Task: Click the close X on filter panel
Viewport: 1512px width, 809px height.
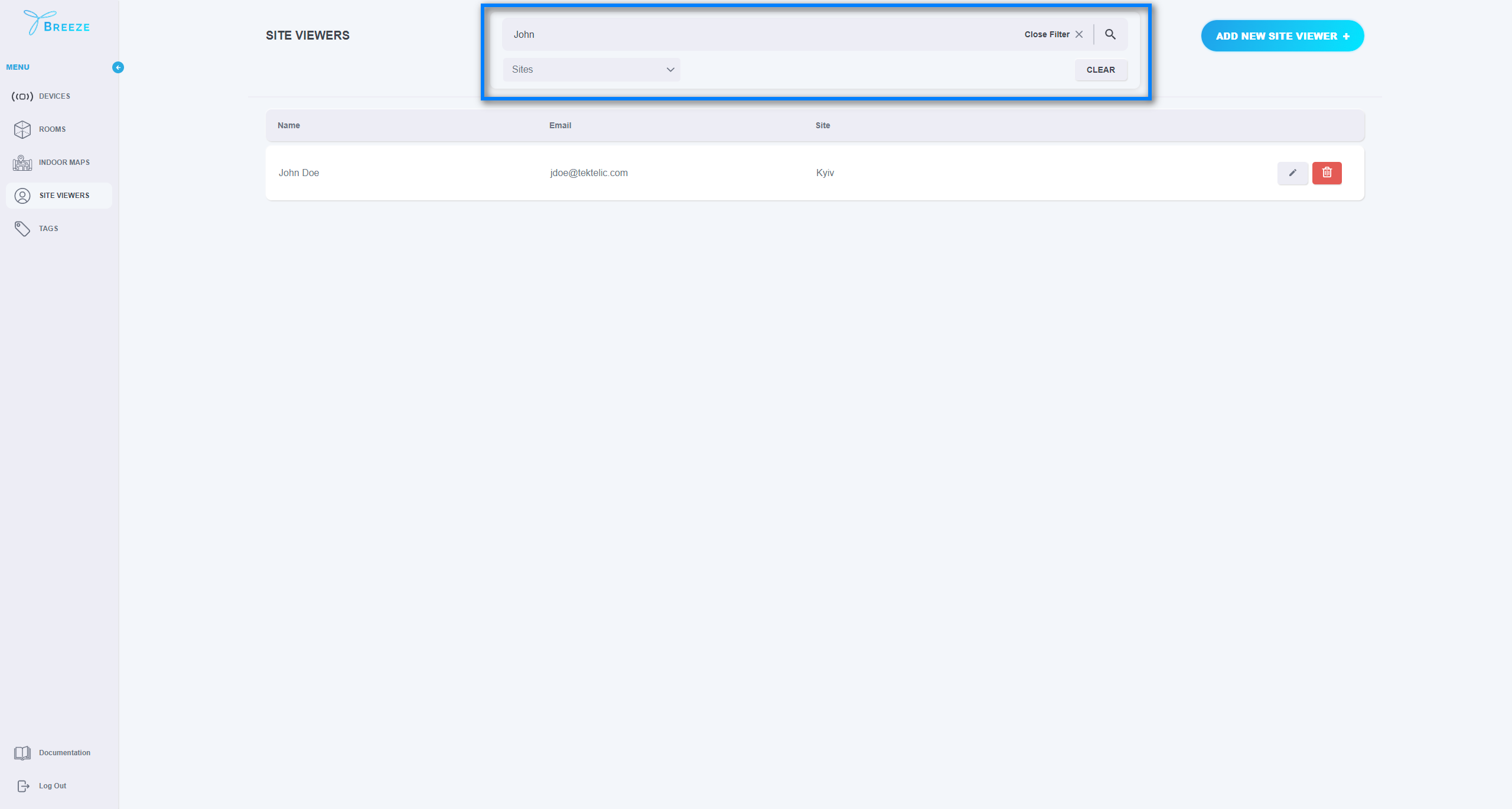Action: (1079, 34)
